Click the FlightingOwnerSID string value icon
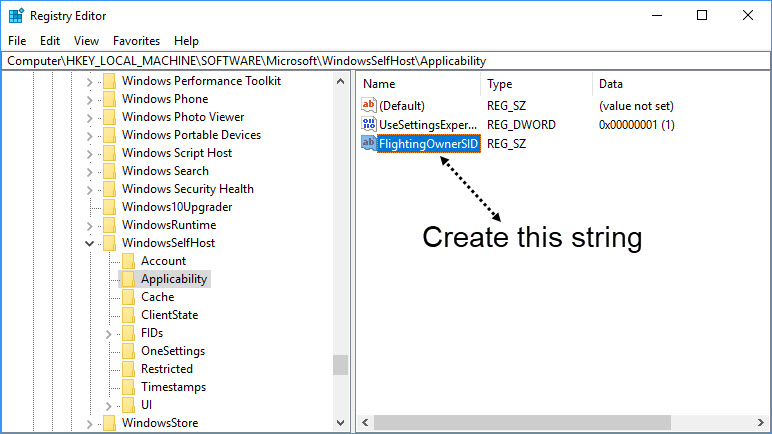Image resolution: width=772 pixels, height=434 pixels. pos(368,143)
